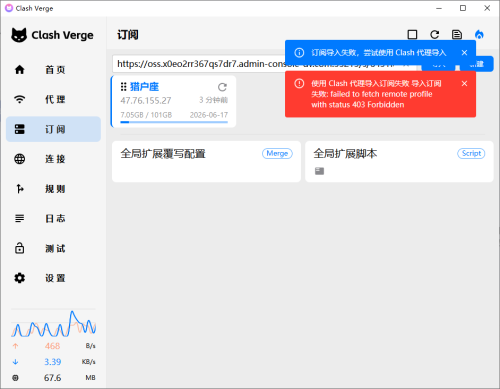
Task: Click the Clash Verge title bar icon
Action: [9, 8]
